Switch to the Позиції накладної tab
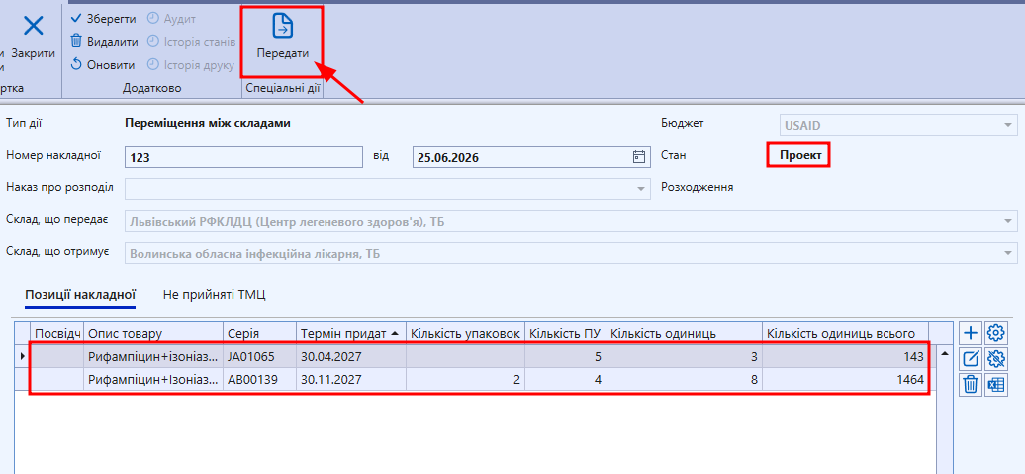This screenshot has height=474, width=1025. (80, 295)
